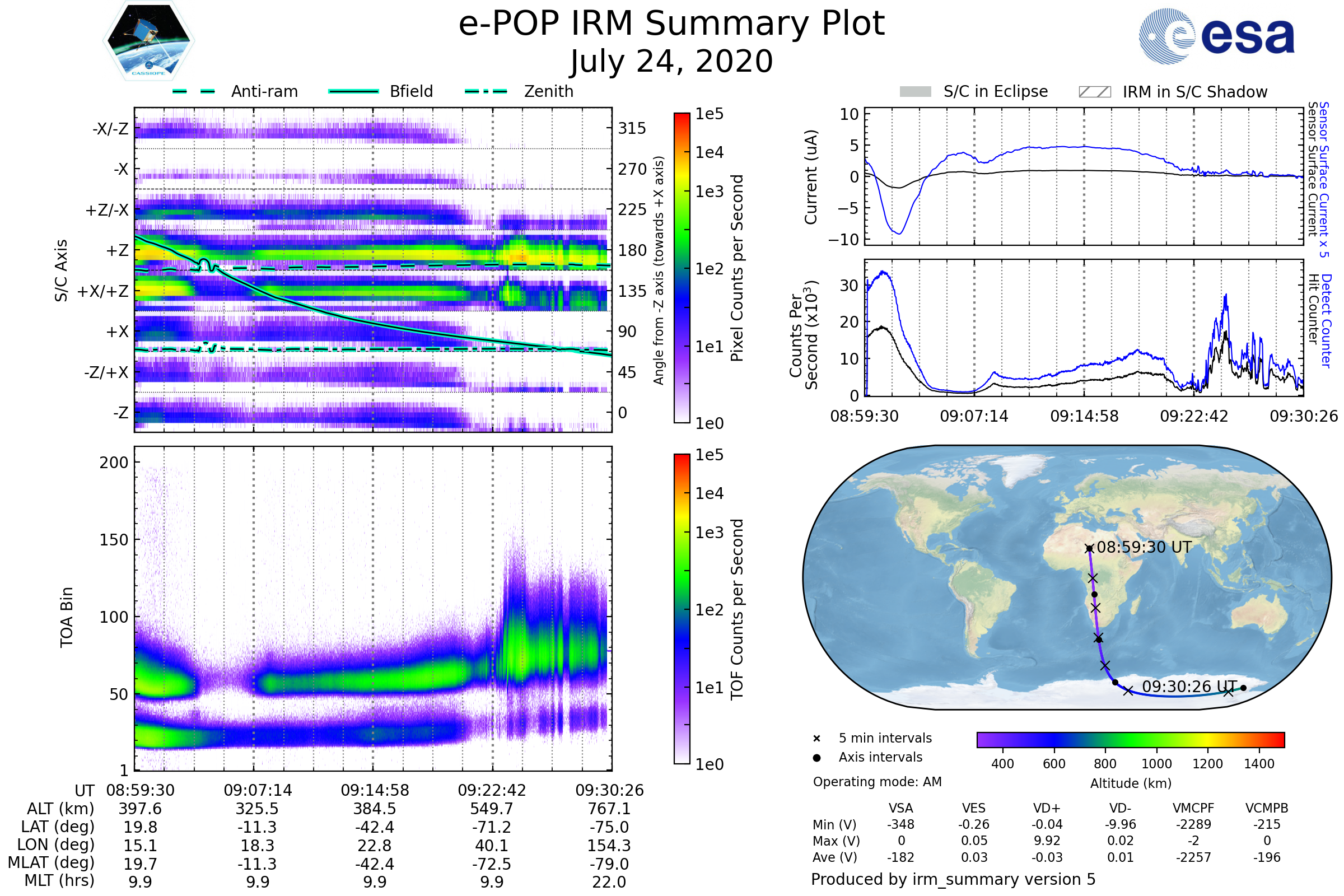Click the e-POP IRM Summary Plot title
The height and width of the screenshot is (896, 1344).
(671, 24)
